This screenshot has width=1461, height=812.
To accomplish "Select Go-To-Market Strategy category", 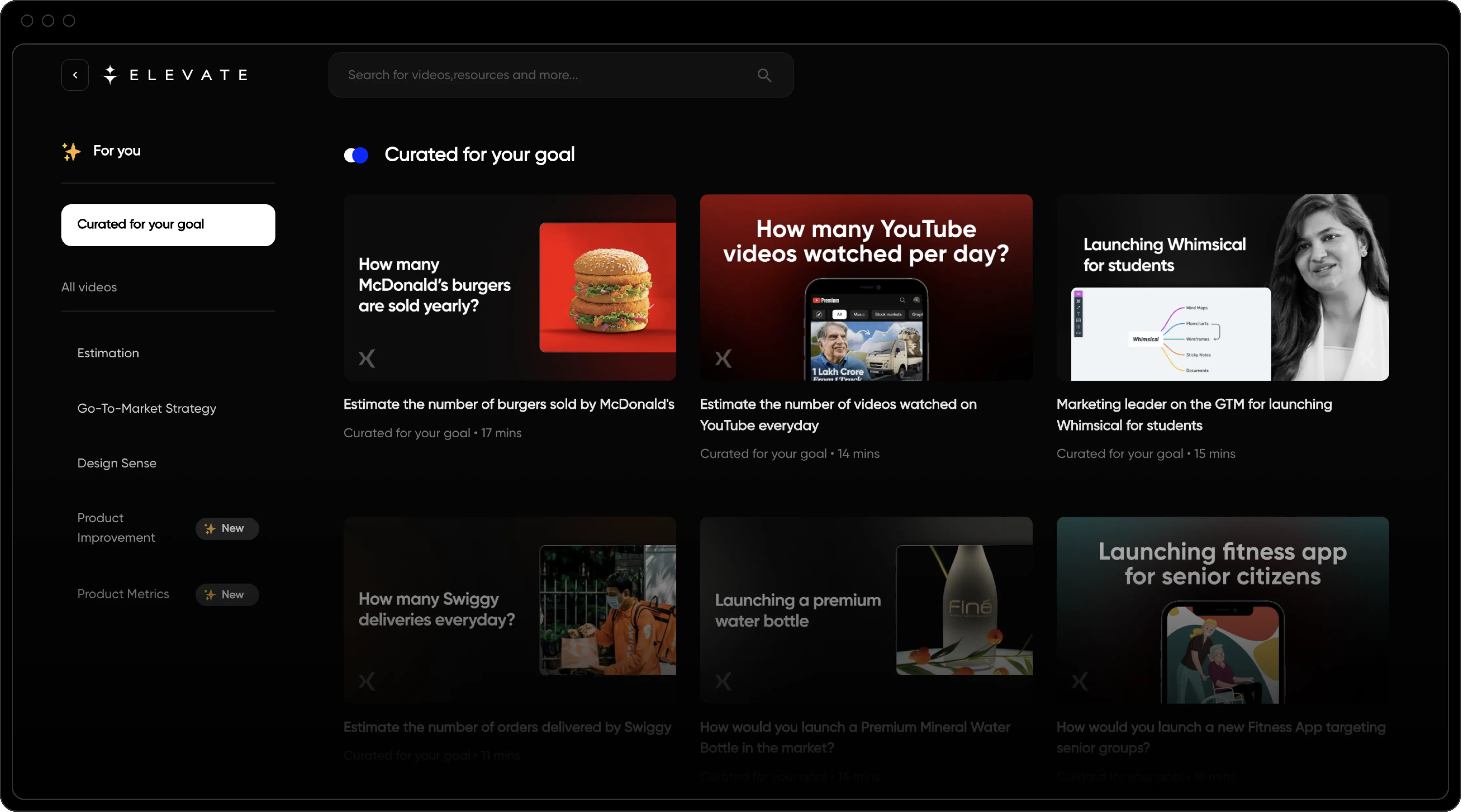I will [x=146, y=408].
